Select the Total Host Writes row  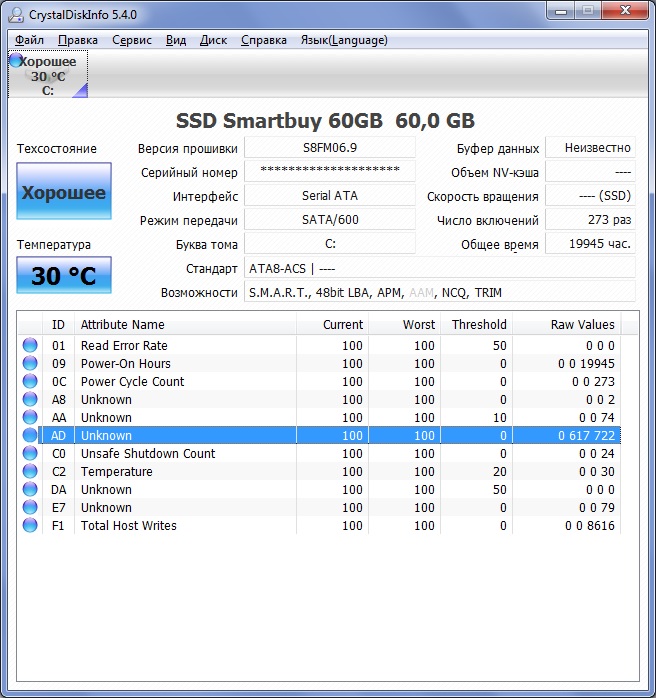tap(320, 525)
